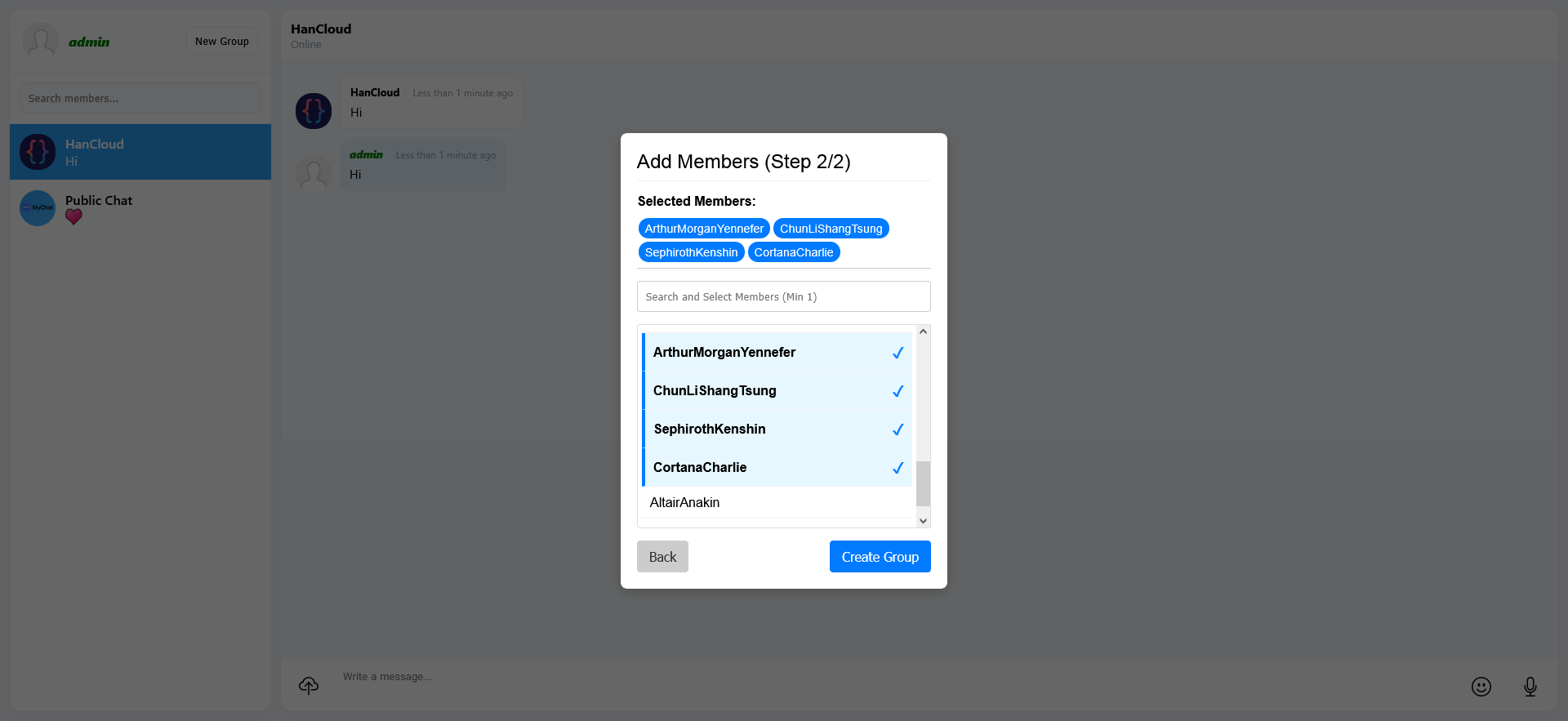Click HanCloud avatar in the chat list
The height and width of the screenshot is (721, 1568).
coord(38,152)
